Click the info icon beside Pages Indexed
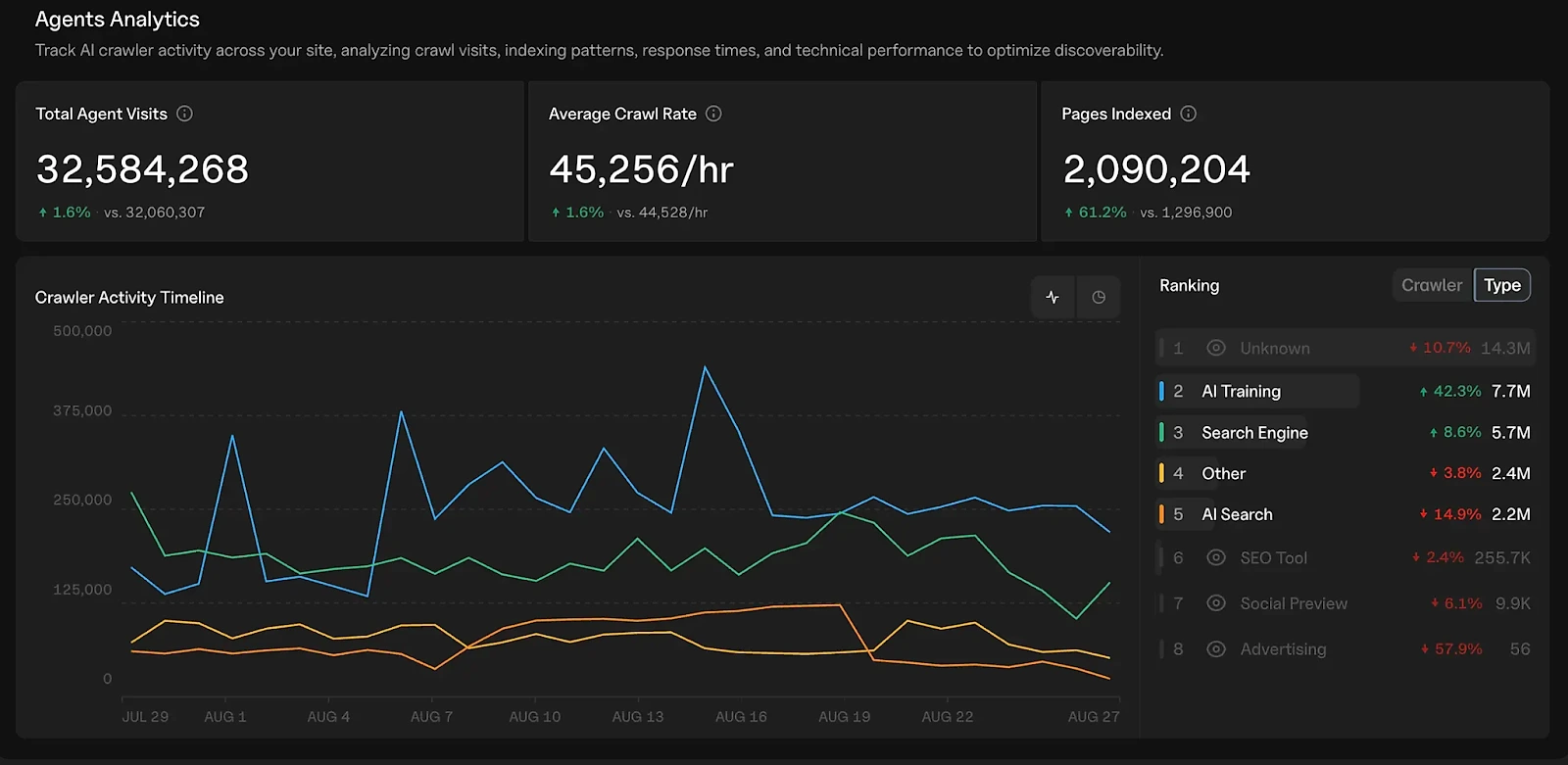Screen dimensions: 1568x765 coord(1188,114)
